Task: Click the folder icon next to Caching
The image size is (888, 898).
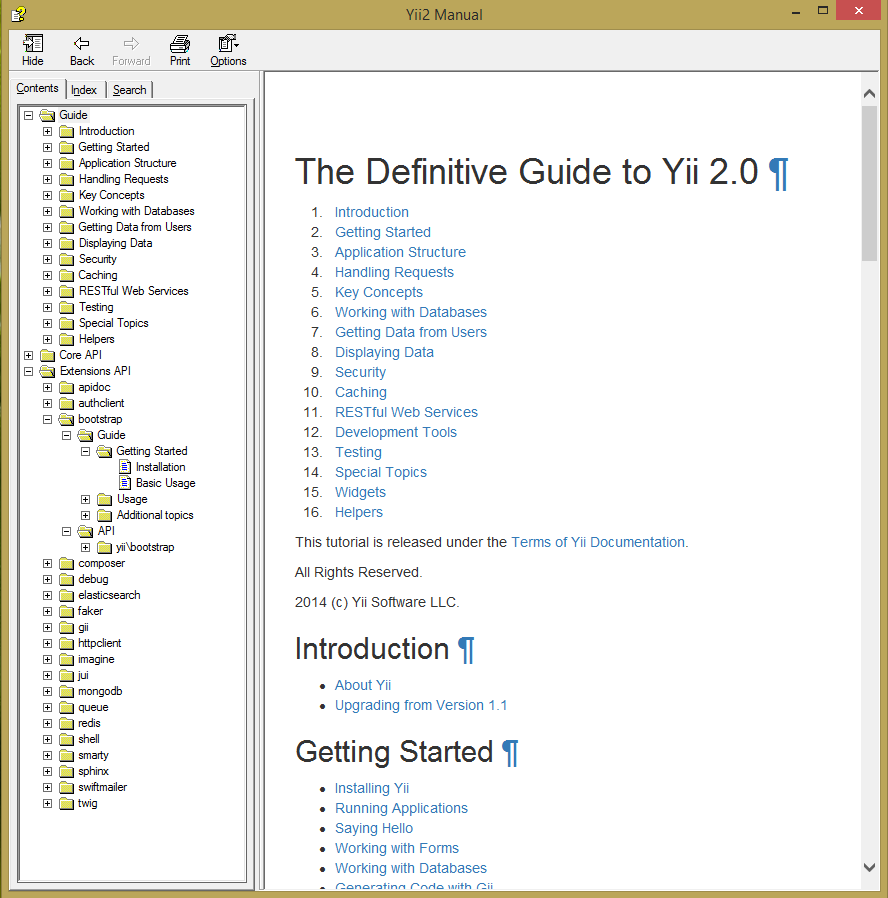Action: point(66,275)
